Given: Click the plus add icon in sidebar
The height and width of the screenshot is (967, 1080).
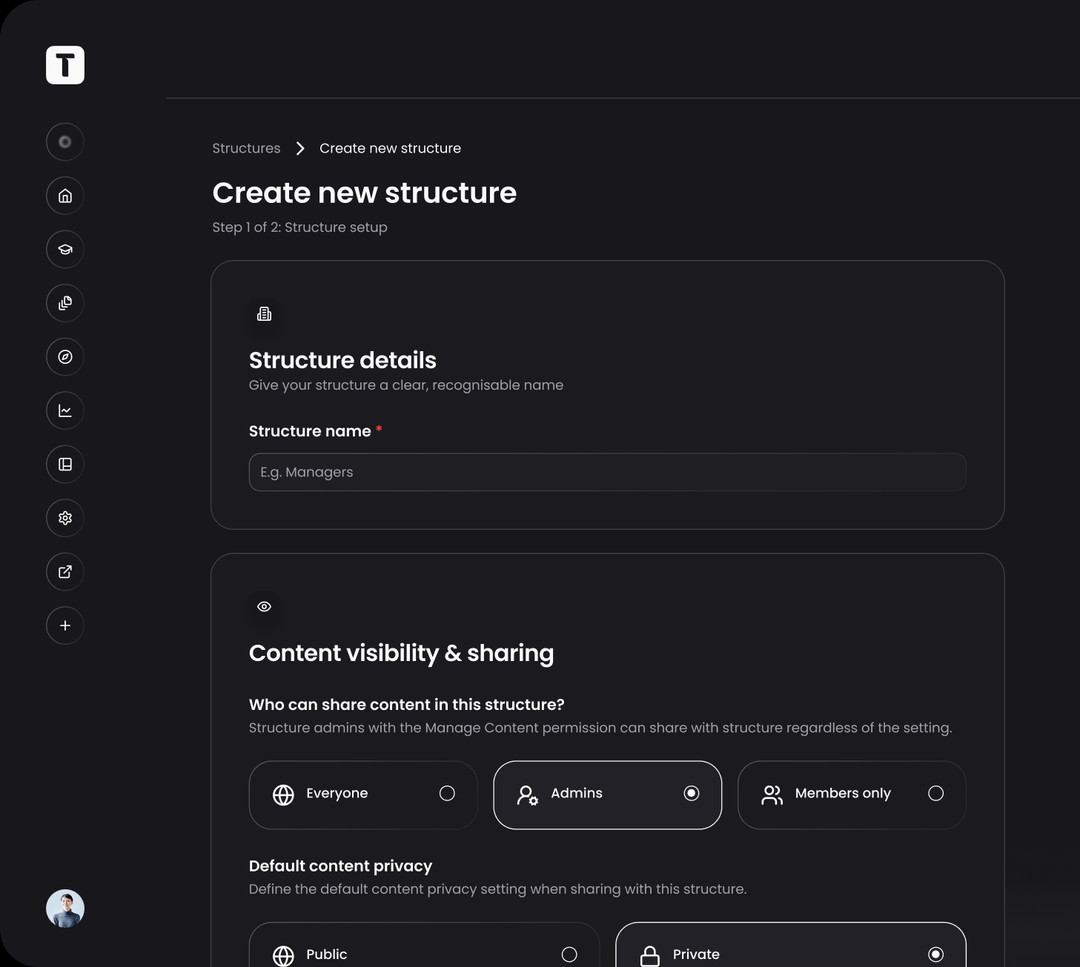Looking at the screenshot, I should (x=65, y=625).
